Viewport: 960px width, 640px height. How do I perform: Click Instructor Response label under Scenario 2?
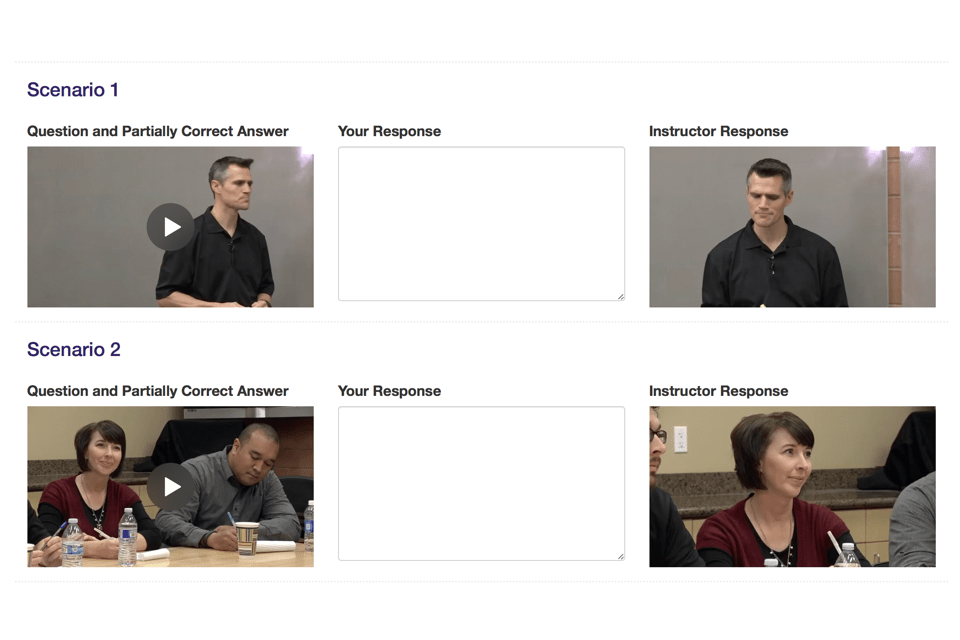(719, 391)
